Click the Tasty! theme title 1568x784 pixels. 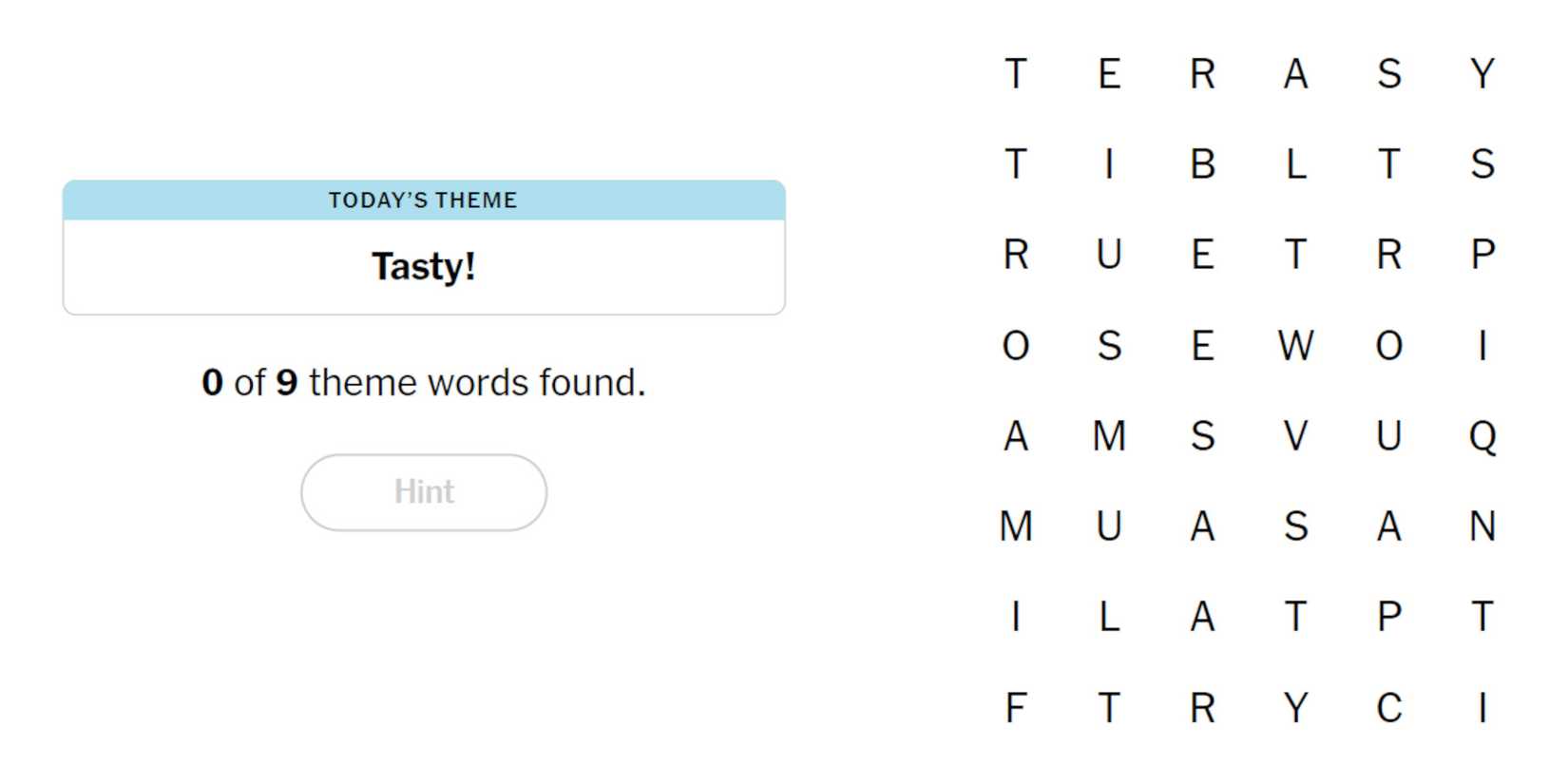click(x=424, y=266)
